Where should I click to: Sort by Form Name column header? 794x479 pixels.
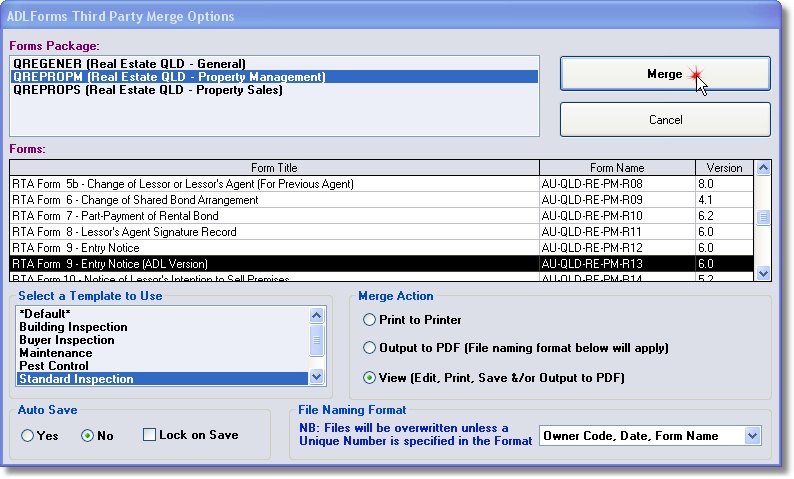[x=617, y=168]
